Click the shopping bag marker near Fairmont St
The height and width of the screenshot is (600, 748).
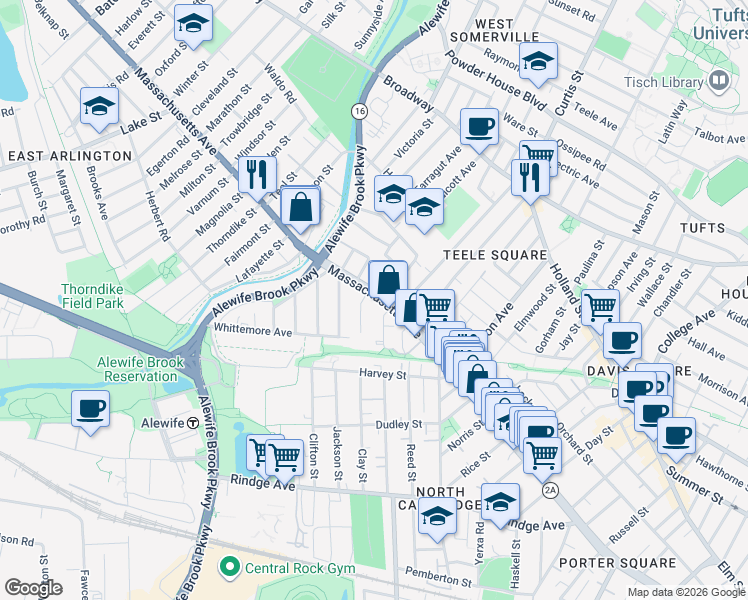tap(300, 209)
